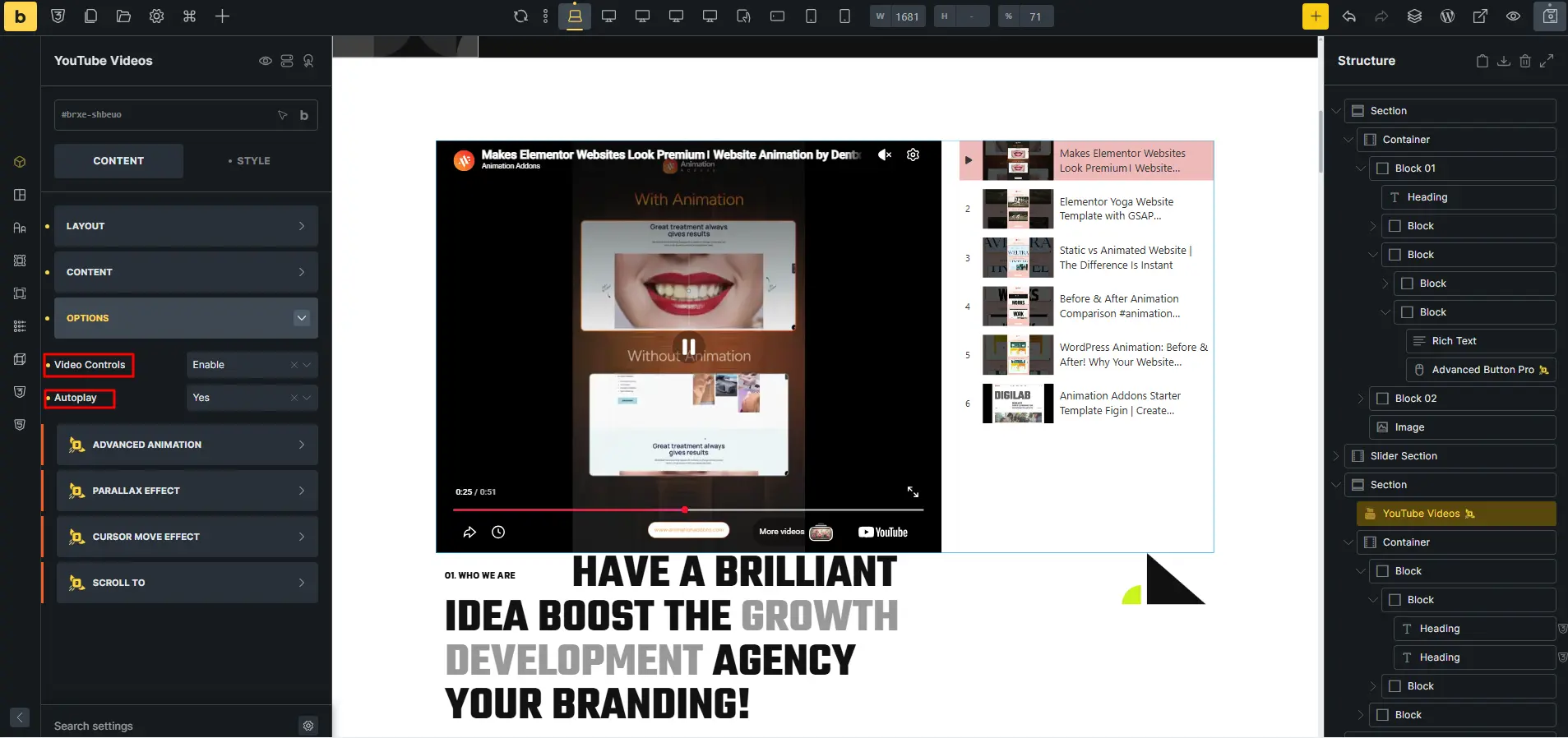1568x738 pixels.
Task: Pause the playing YouTube video
Action: 688,347
